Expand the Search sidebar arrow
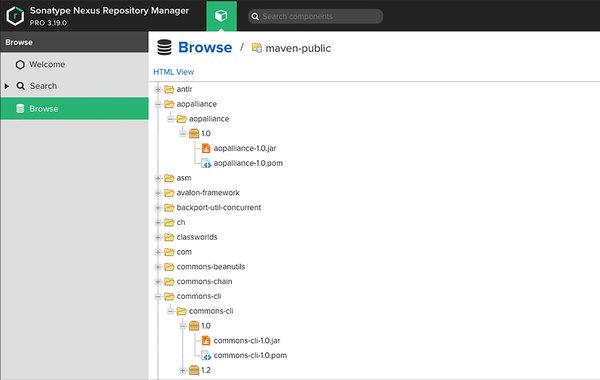 [x=7, y=86]
